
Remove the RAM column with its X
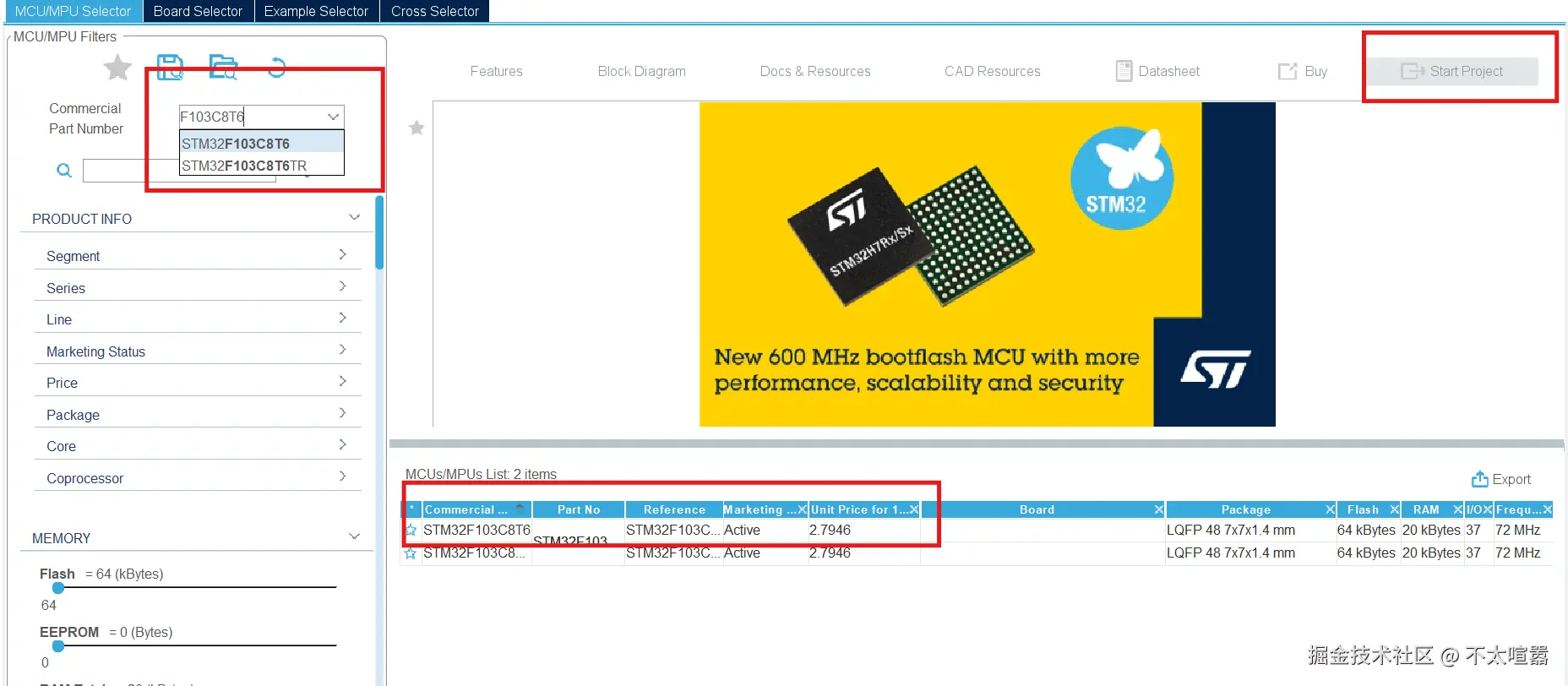pos(1457,509)
